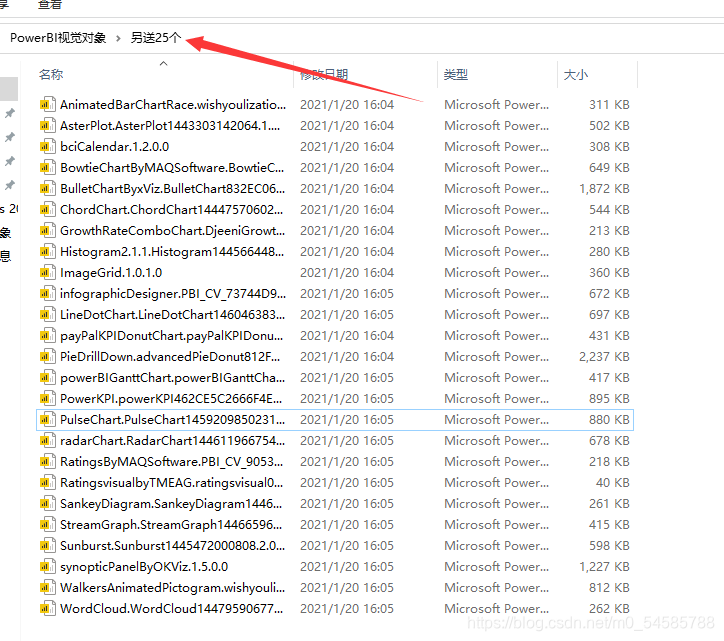Screen dimensions: 724x641
Task: Select the WalkersAnimatedPictogram.wishyouli... file name
Action: click(173, 588)
